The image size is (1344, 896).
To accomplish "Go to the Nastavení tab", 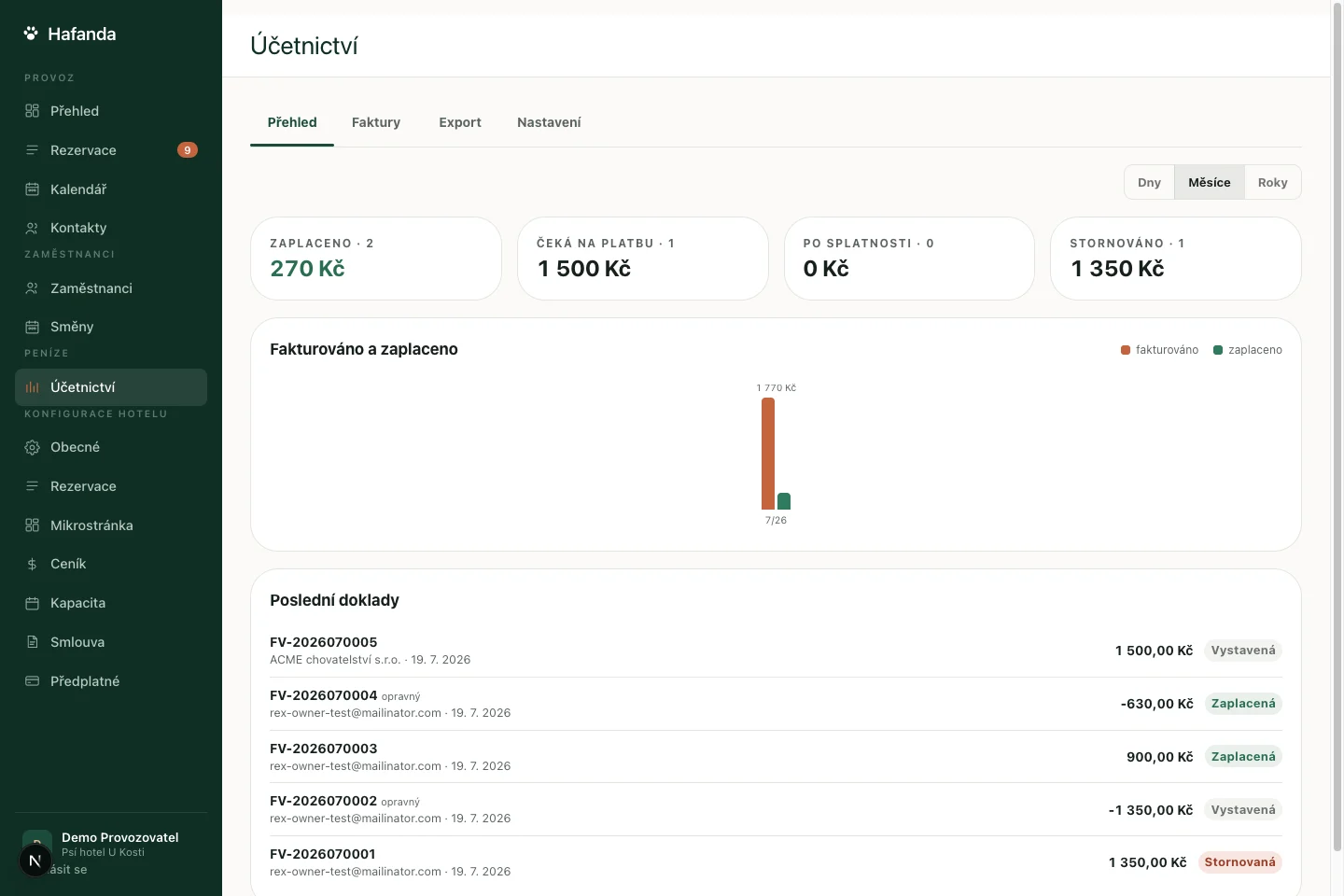I will point(549,122).
